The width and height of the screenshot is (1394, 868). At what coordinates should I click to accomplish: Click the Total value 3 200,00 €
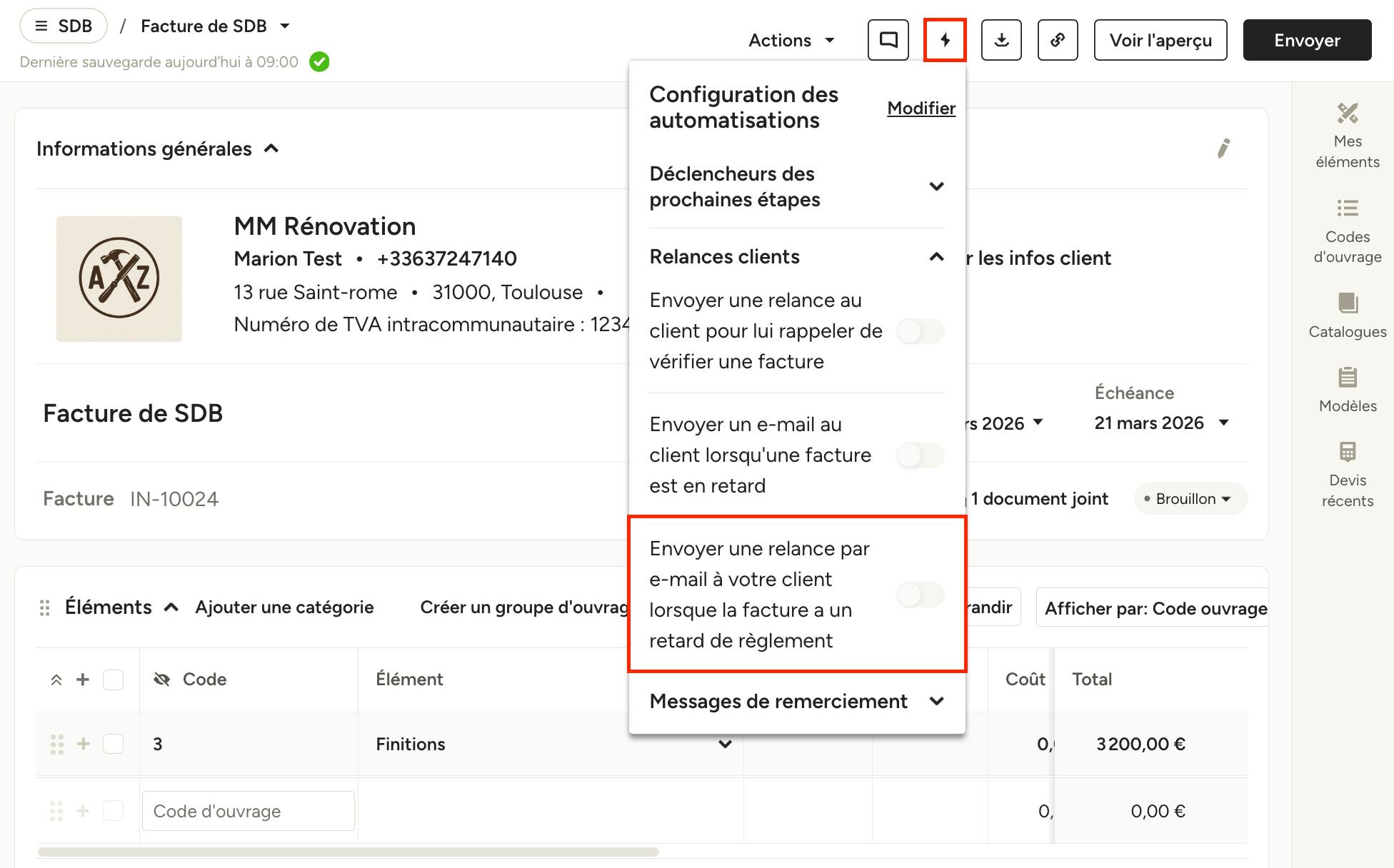tap(1140, 745)
